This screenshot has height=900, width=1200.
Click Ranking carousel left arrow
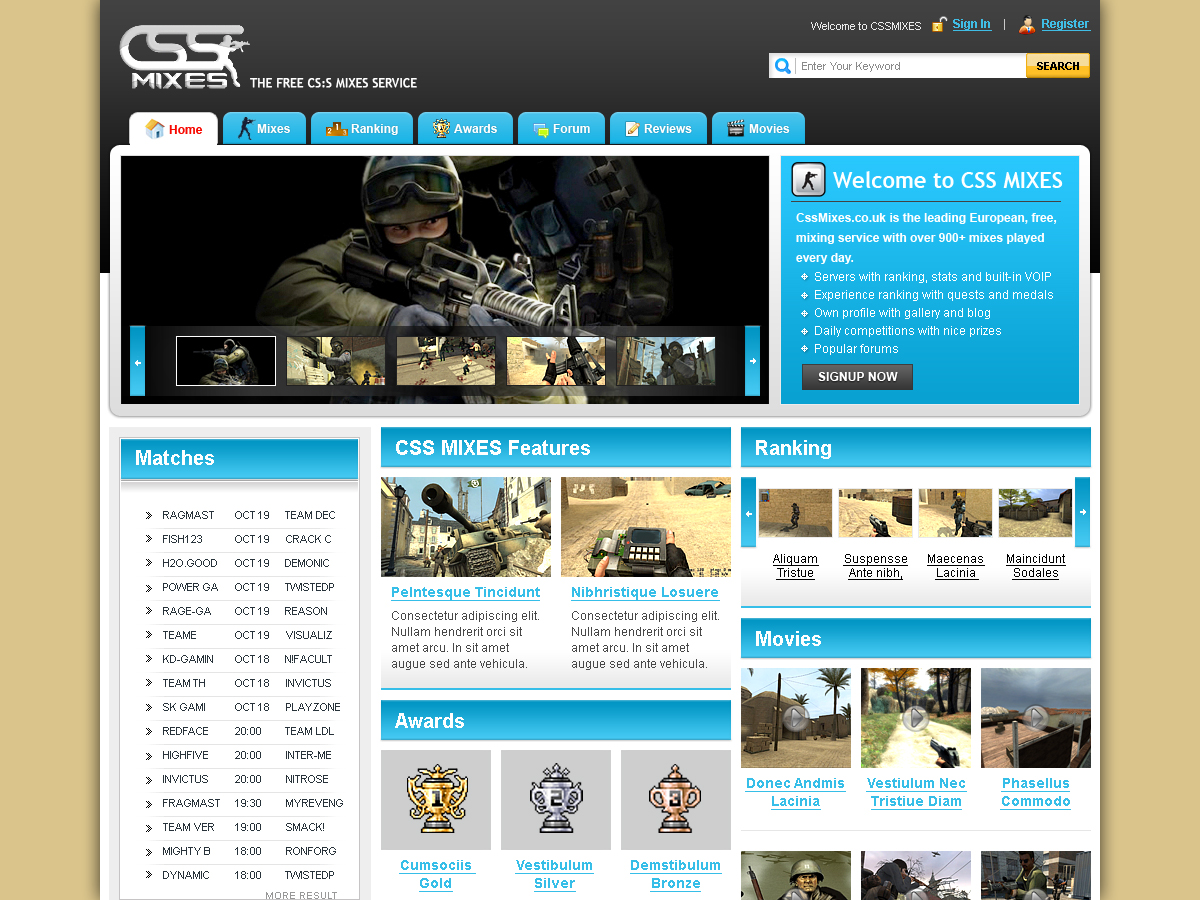click(748, 512)
